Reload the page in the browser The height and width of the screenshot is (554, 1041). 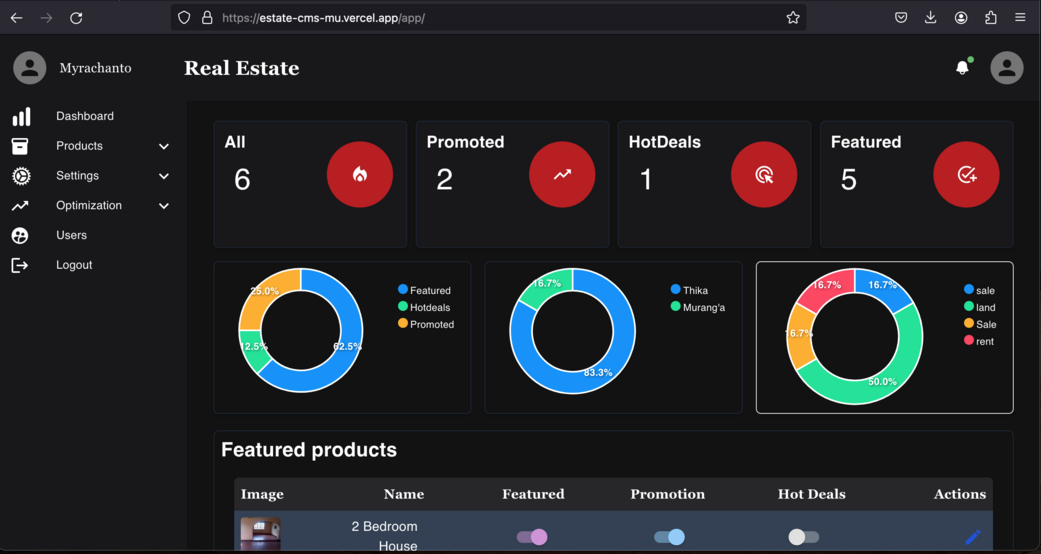[x=76, y=17]
